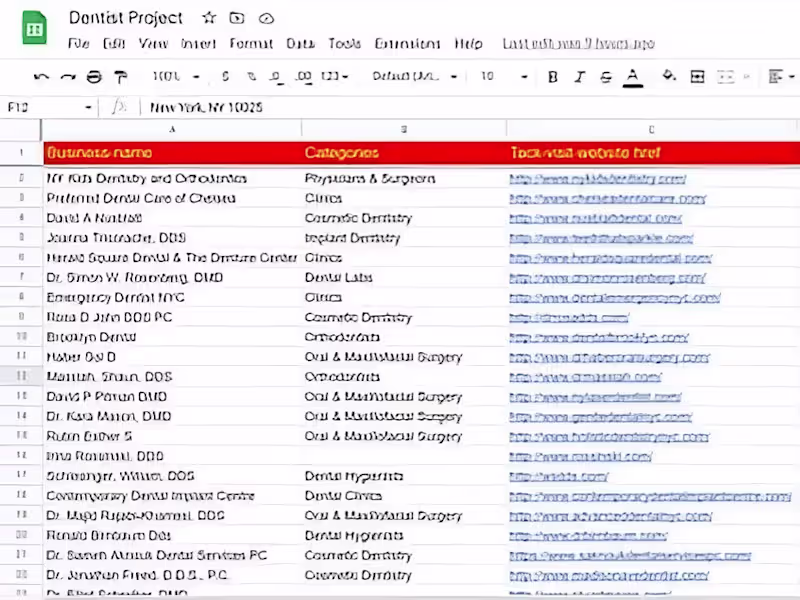This screenshot has height=600, width=800.
Task: Click the Print icon
Action: (x=94, y=77)
